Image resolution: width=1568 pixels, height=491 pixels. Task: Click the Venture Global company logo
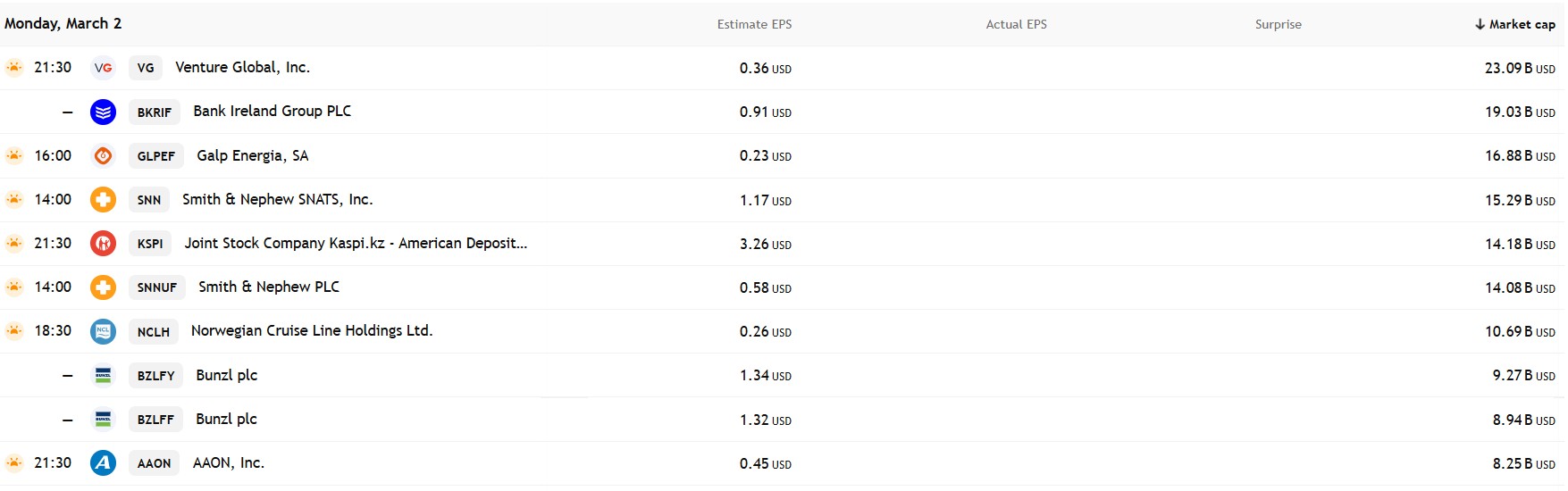tap(103, 68)
